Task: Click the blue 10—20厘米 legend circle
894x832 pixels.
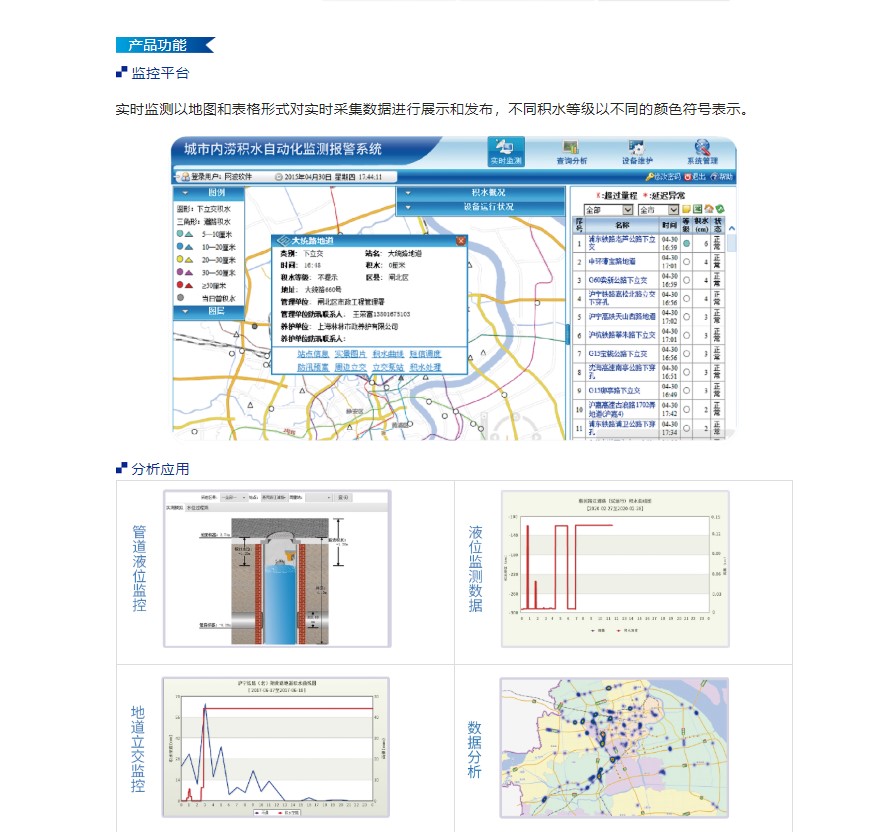Action: point(180,246)
